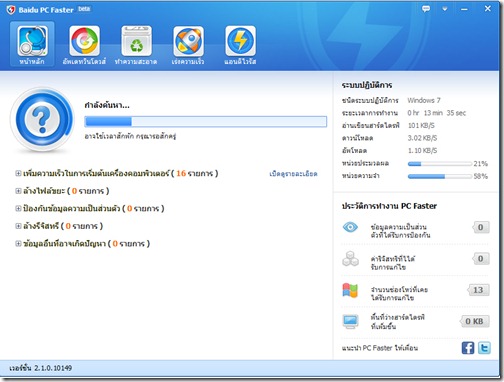
Task: Click the privacy protected count 0 badge
Action: [x=481, y=227]
